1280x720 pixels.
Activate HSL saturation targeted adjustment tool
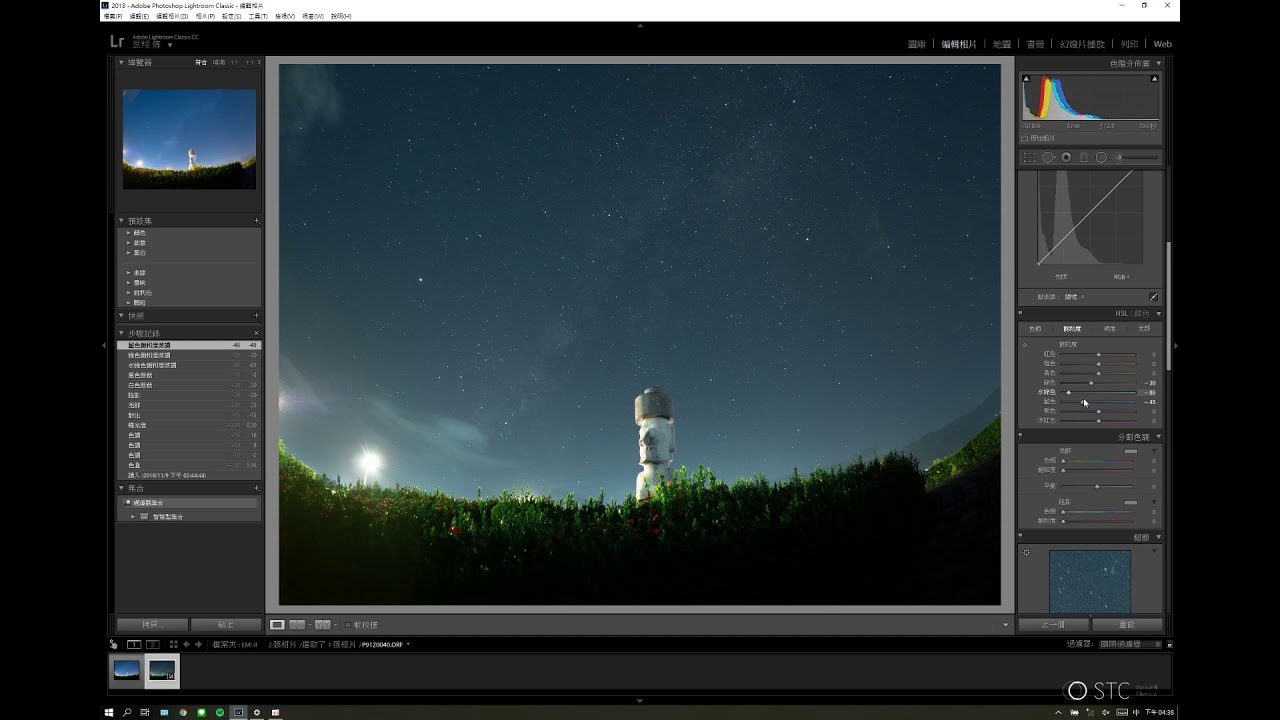(1024, 344)
